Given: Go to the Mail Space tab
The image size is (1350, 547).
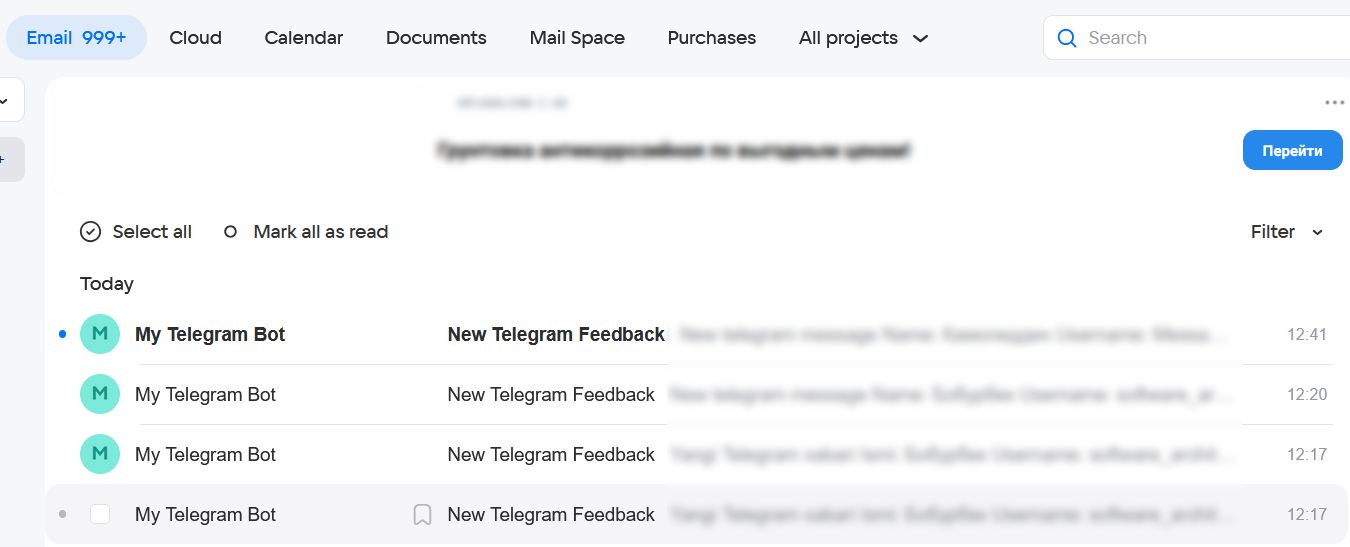Looking at the screenshot, I should coord(577,38).
